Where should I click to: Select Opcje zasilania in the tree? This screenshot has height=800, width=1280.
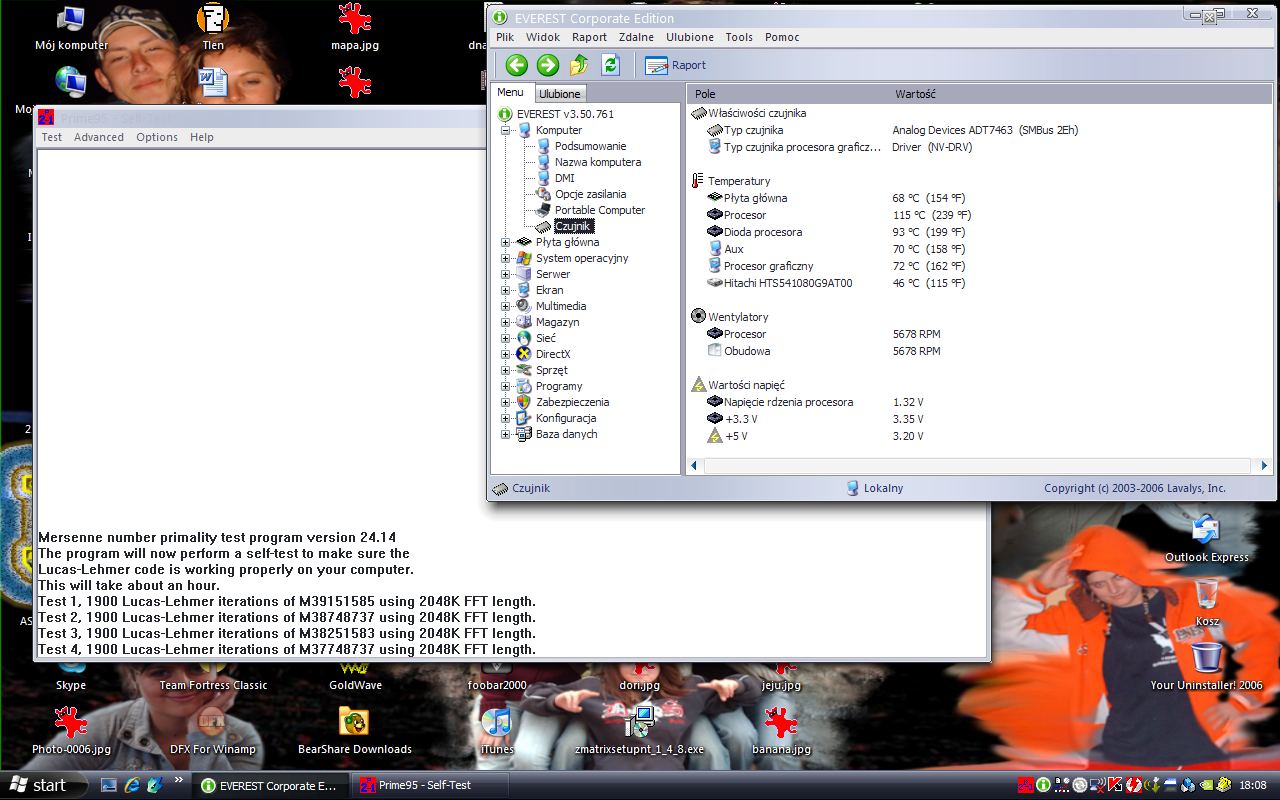pos(590,194)
